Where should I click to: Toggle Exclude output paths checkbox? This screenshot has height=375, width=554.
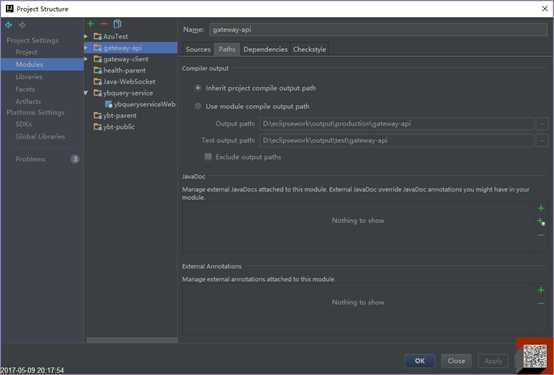click(x=208, y=157)
